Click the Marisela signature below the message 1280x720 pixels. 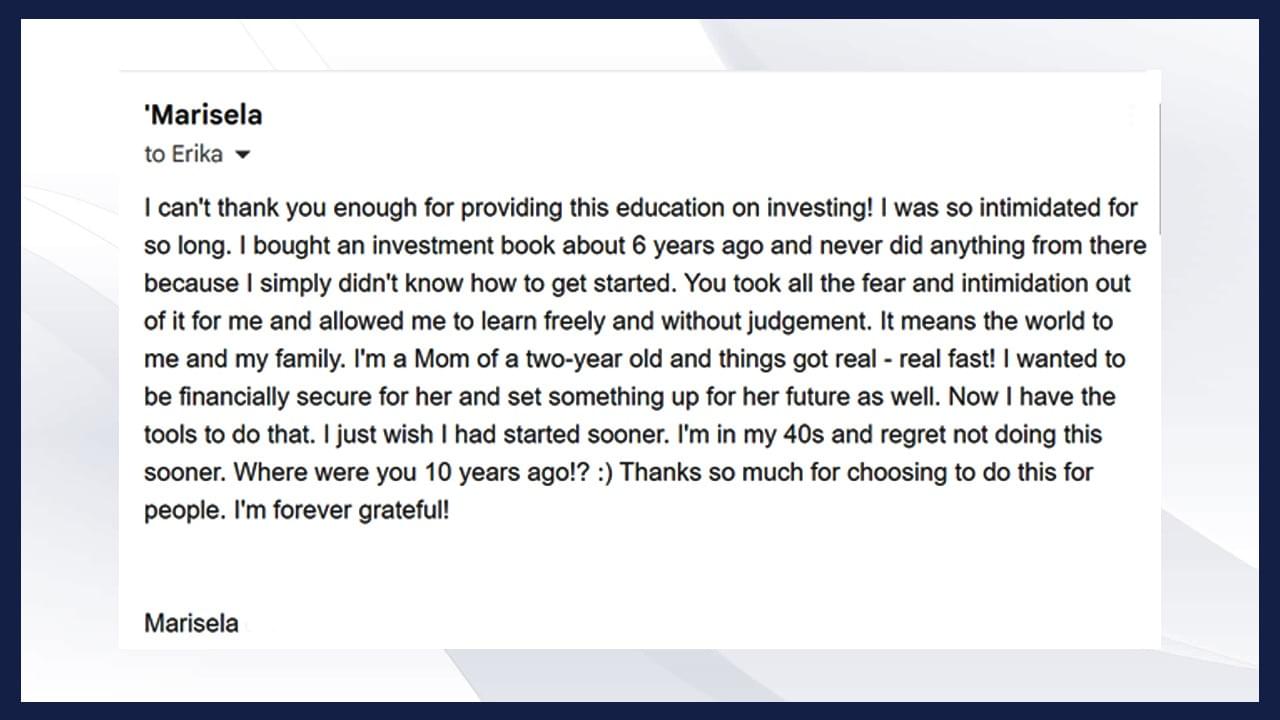(x=191, y=624)
